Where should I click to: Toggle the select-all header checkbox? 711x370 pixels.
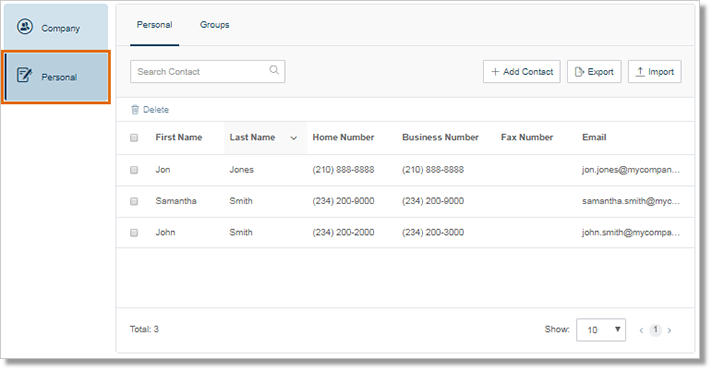click(134, 137)
